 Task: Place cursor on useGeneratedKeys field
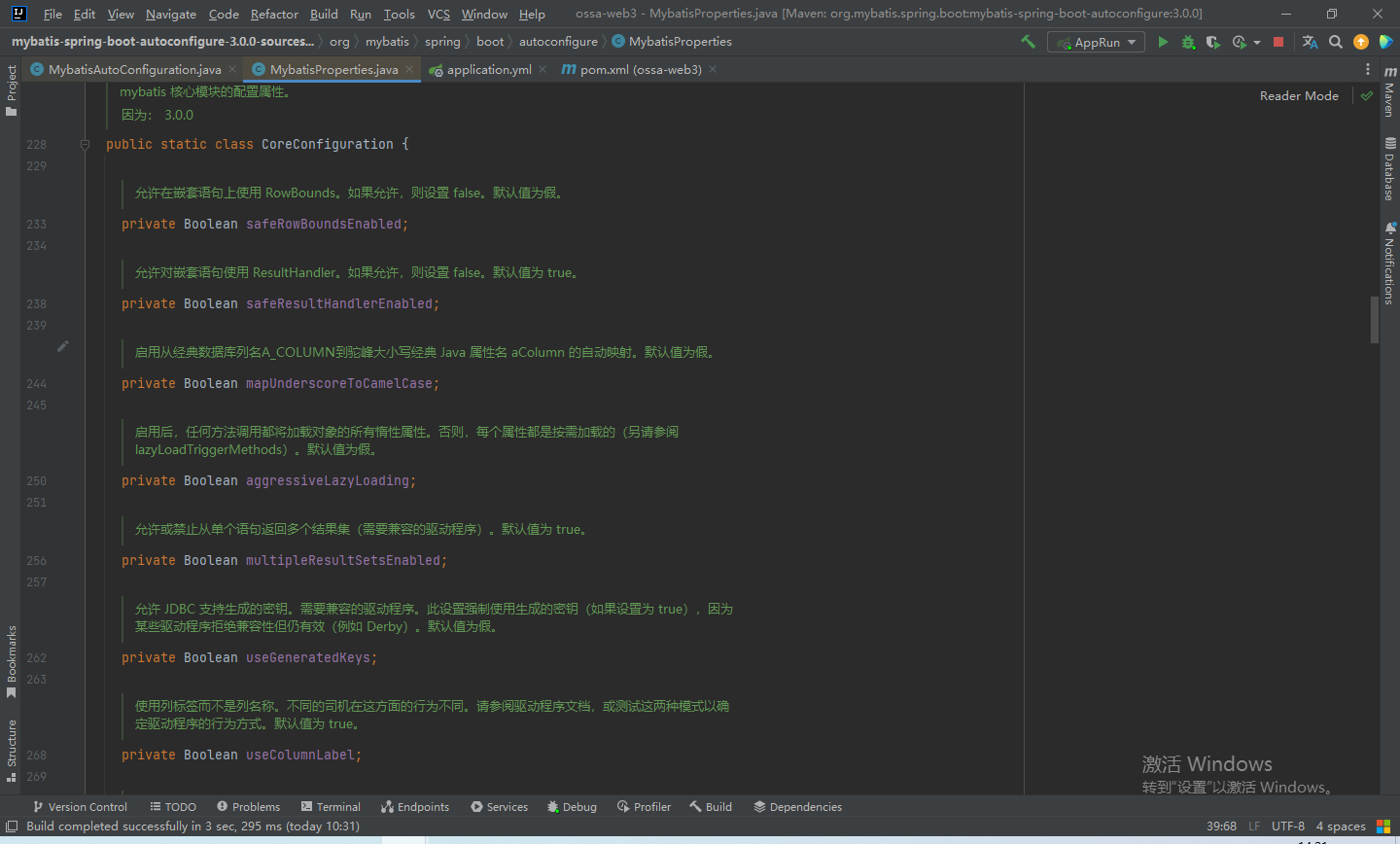307,658
